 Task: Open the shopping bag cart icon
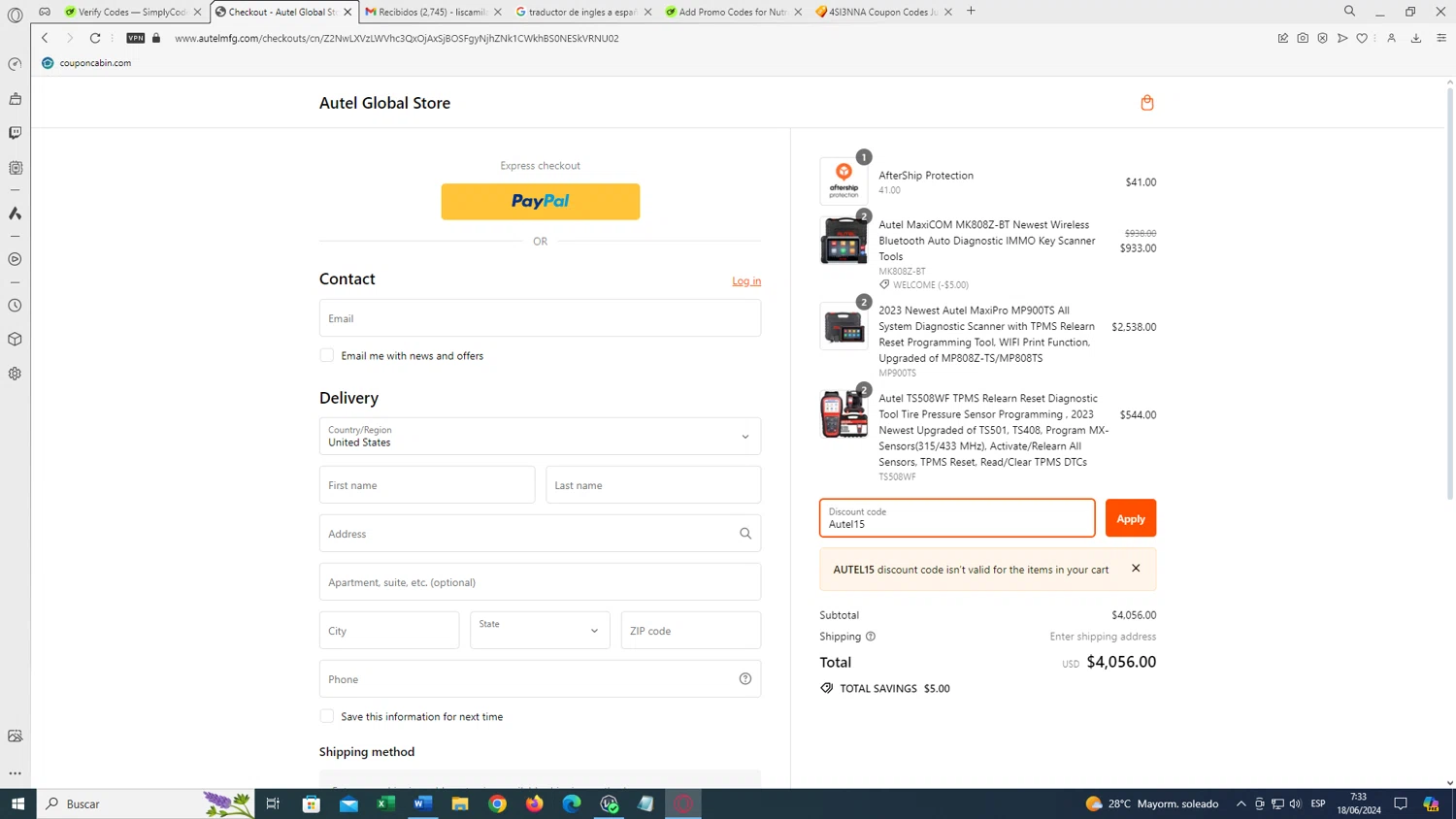[x=1146, y=103]
